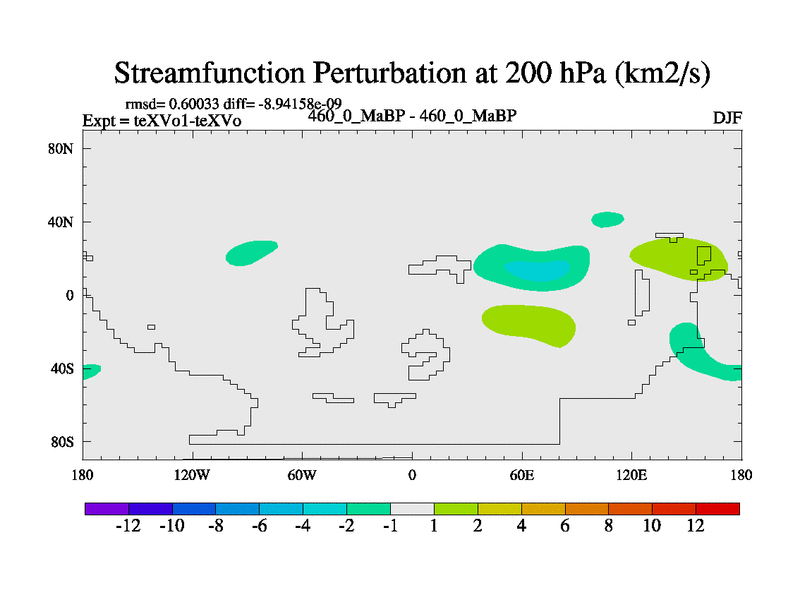800x600 pixels.
Task: Click the cyan core of the negative anomaly
Action: pos(535,270)
